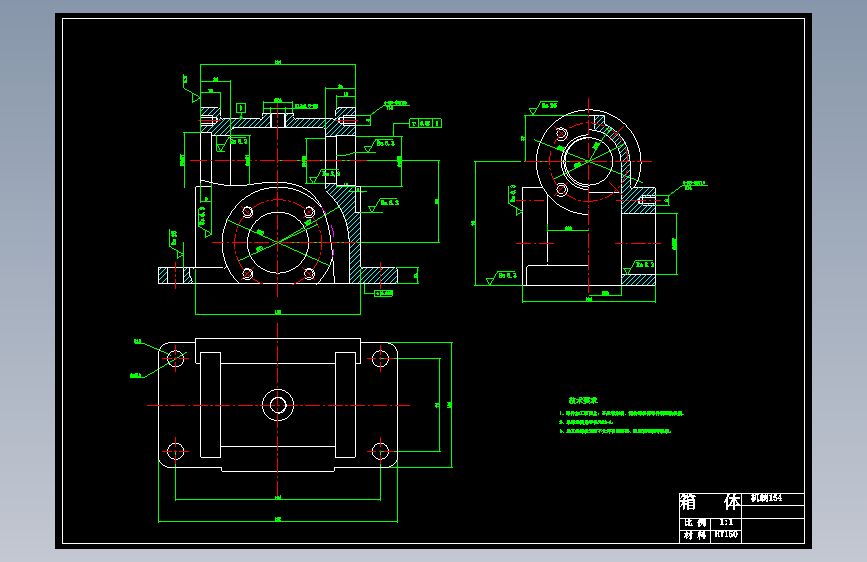This screenshot has width=867, height=562.
Task: Click the '箱' character in the title block
Action: 688,502
